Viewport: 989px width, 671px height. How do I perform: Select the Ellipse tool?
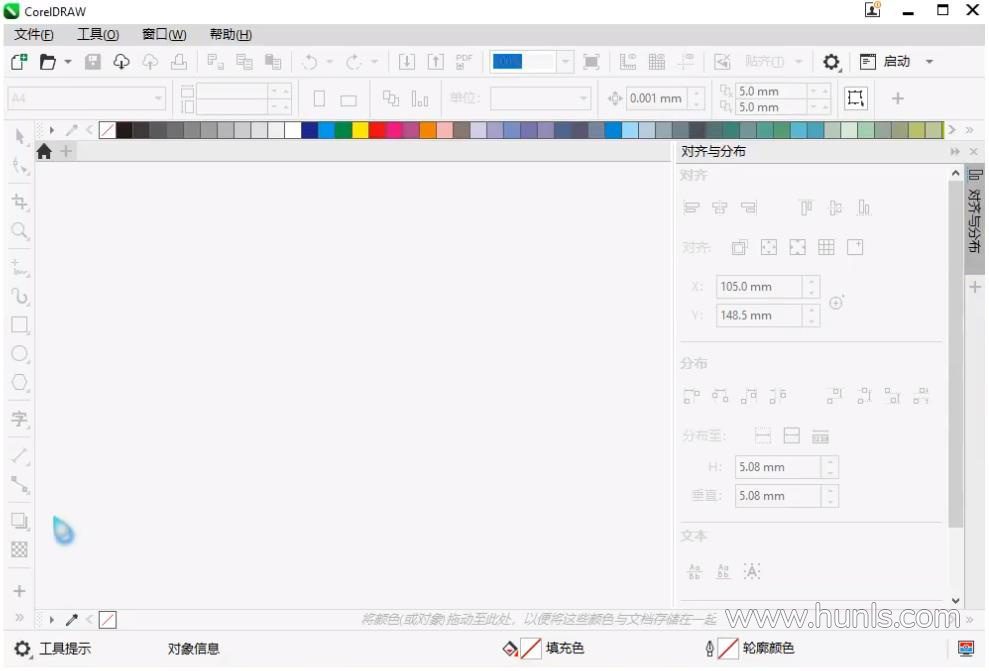coord(20,354)
